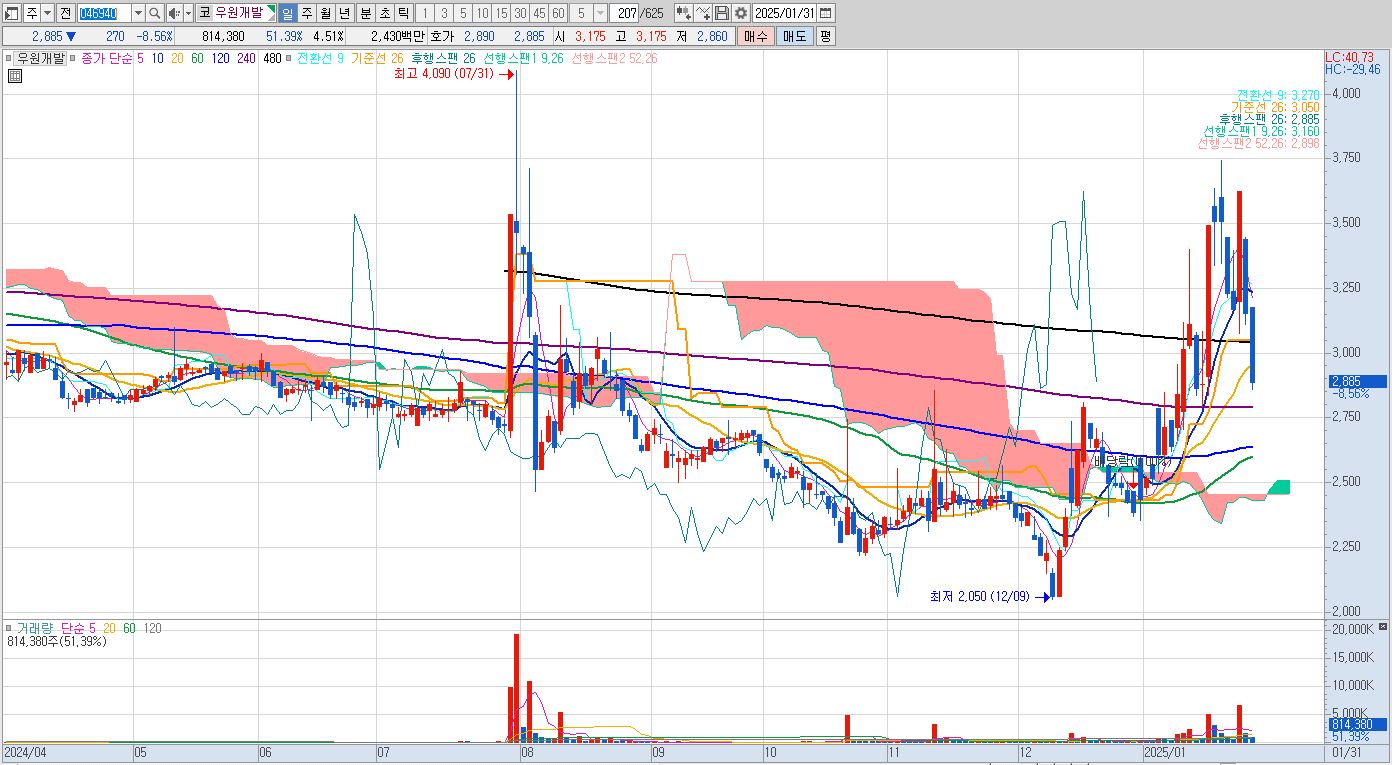Click the square marker before 종가 단순 legend
The height and width of the screenshot is (765, 1392).
(72, 58)
